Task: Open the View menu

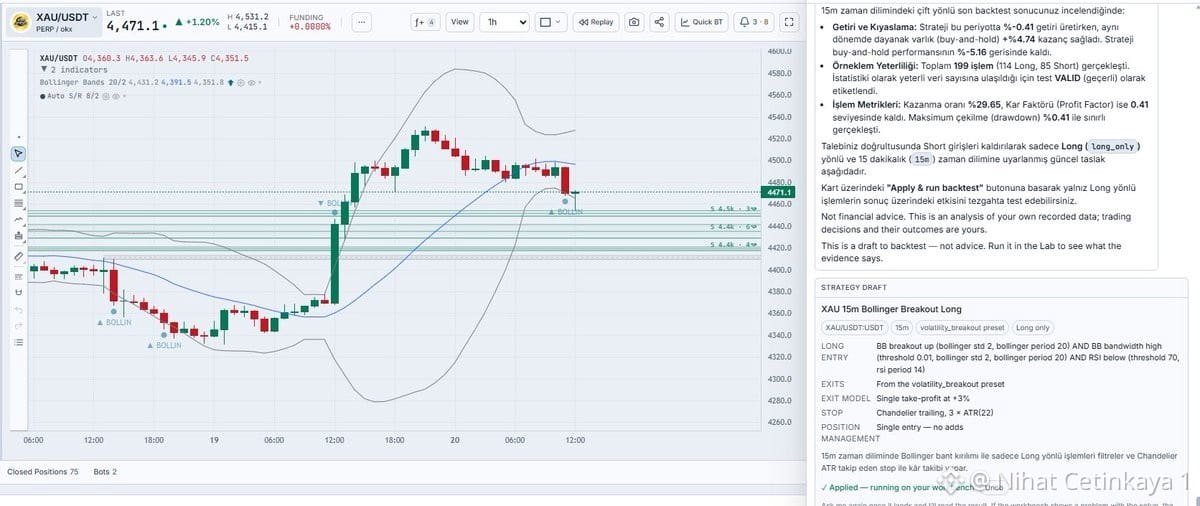Action: (459, 21)
